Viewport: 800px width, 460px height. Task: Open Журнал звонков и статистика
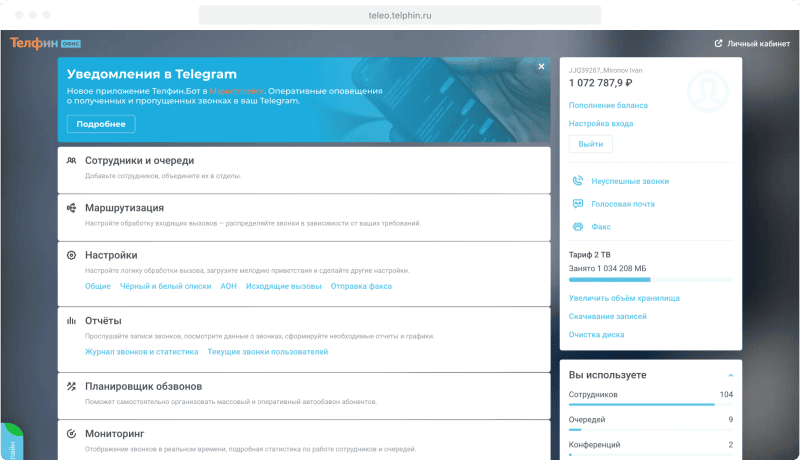(140, 352)
